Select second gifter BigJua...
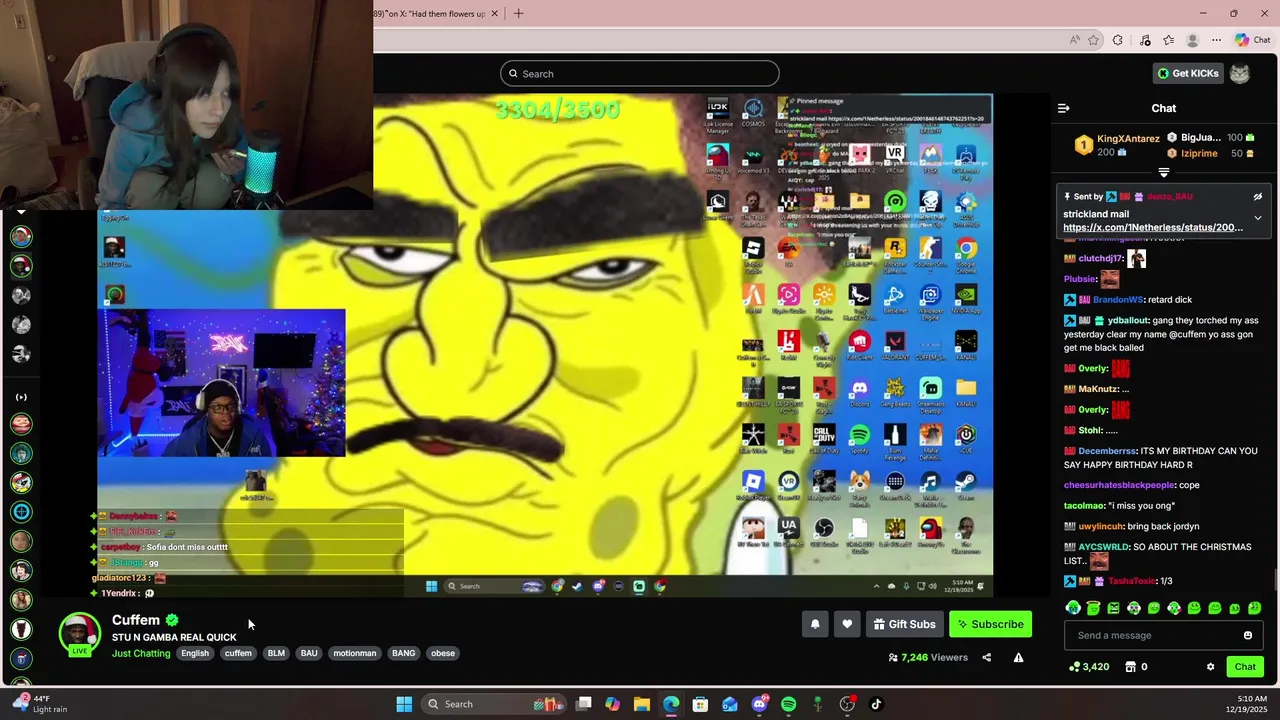This screenshot has width=1280, height=720. pos(1201,137)
